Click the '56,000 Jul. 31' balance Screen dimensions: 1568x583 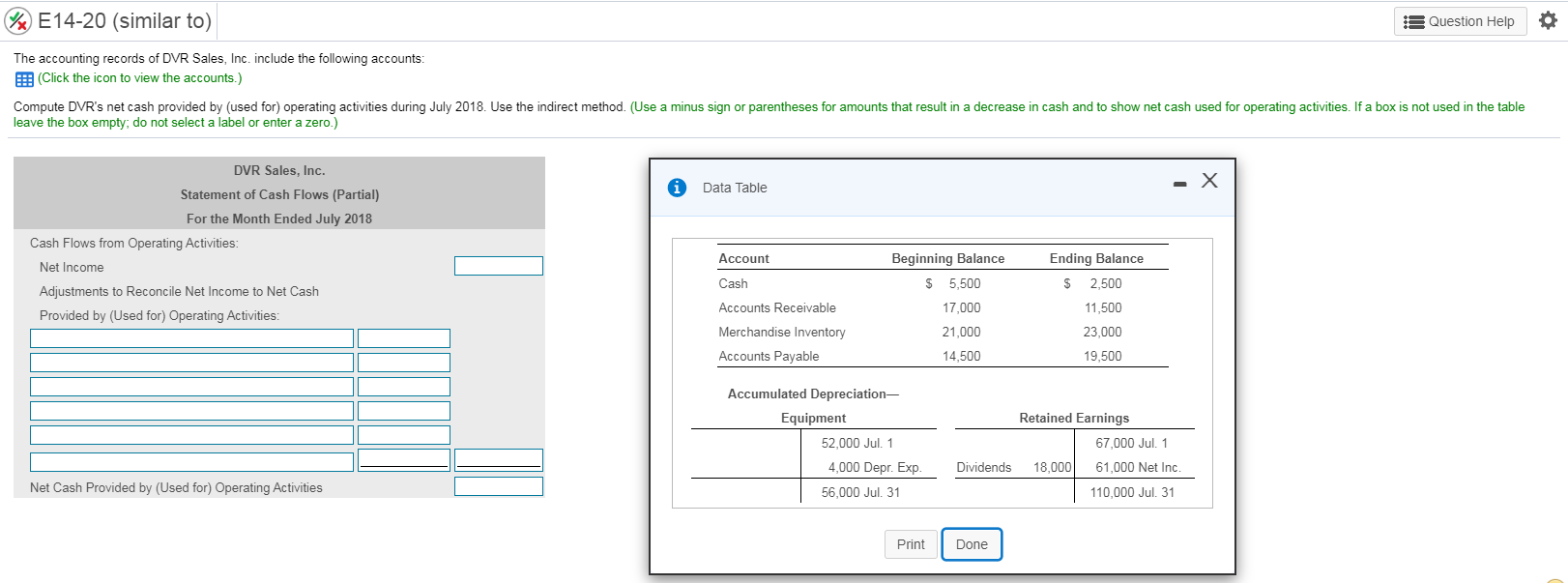[860, 492]
